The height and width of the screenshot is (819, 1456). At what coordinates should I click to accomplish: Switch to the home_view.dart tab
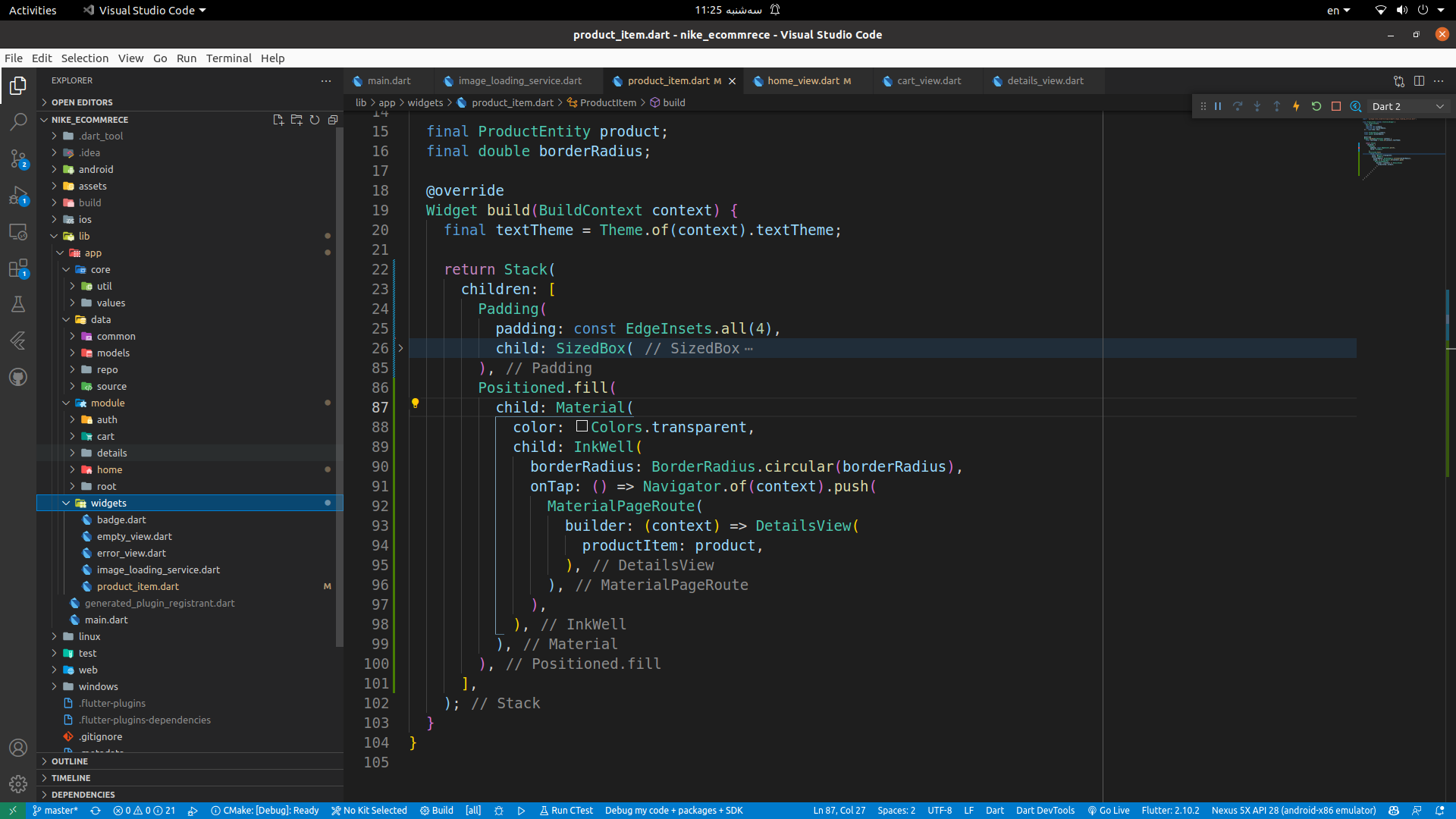809,81
